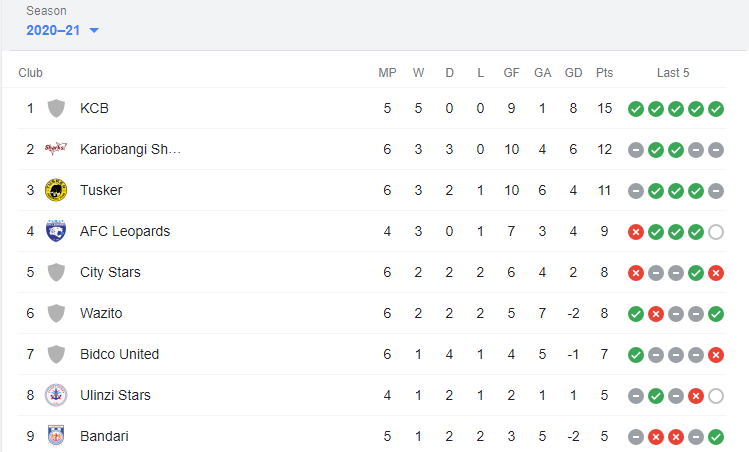This screenshot has height=452, width=749.
Task: Click AFC Leopards' red loss icon
Action: pos(636,232)
